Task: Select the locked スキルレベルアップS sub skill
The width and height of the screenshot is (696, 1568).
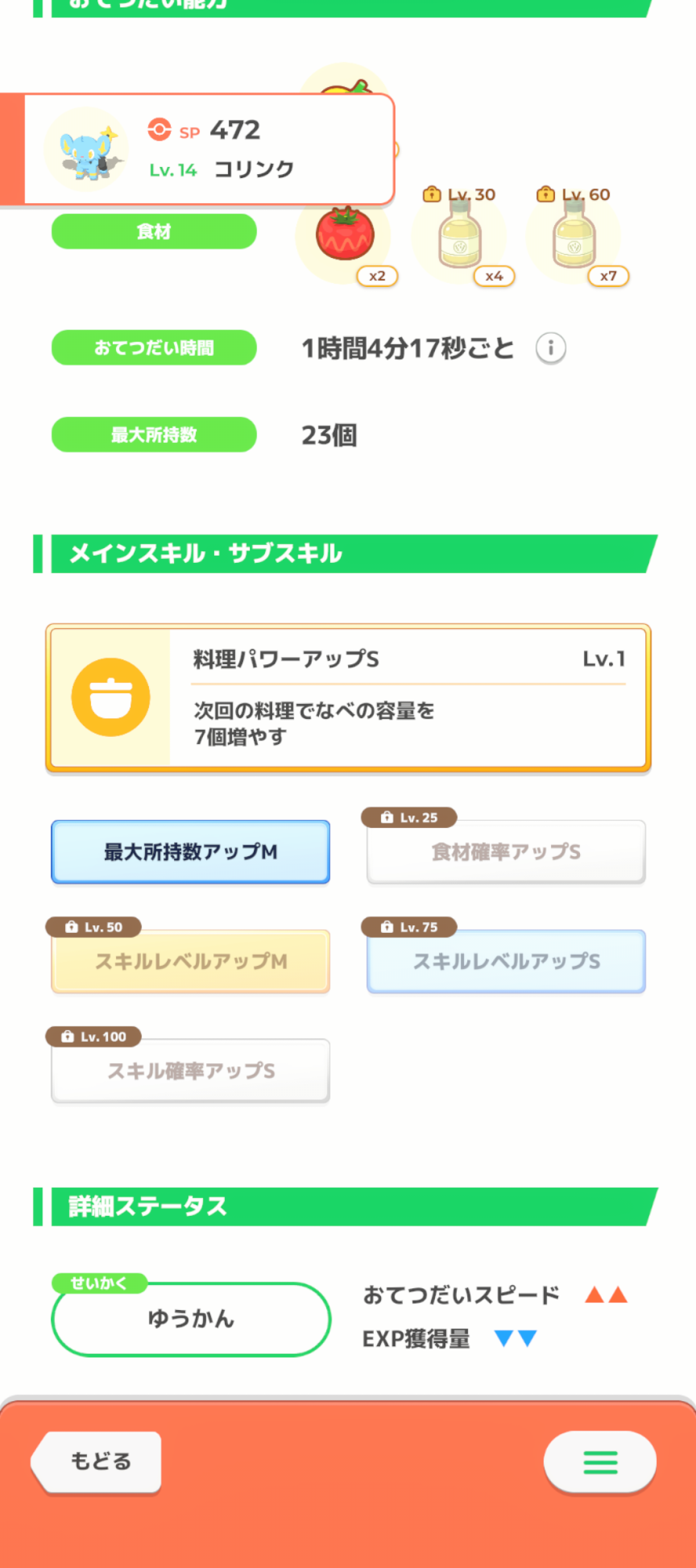Action: [506, 961]
